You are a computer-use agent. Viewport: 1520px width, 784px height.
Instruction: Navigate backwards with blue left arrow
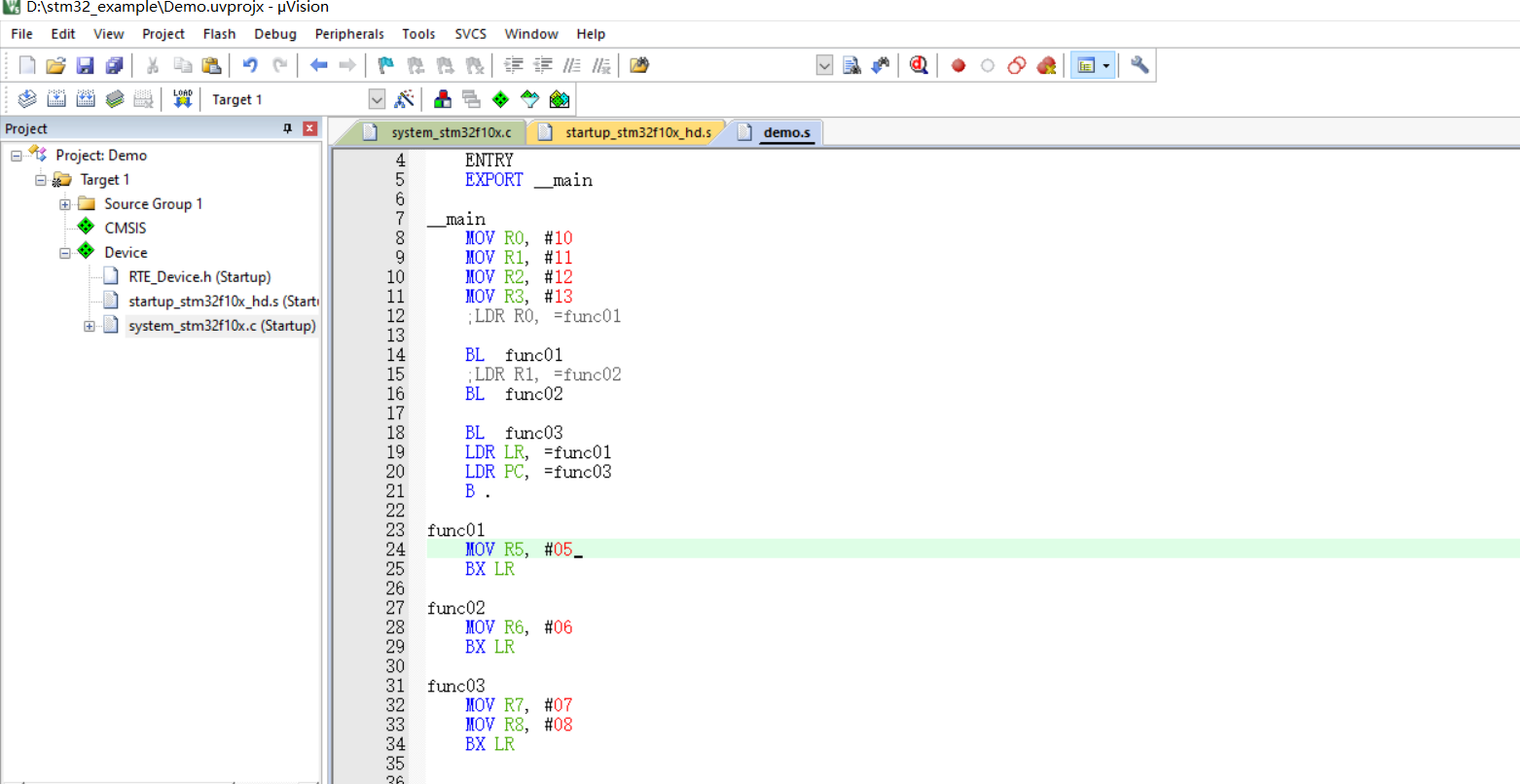[318, 65]
